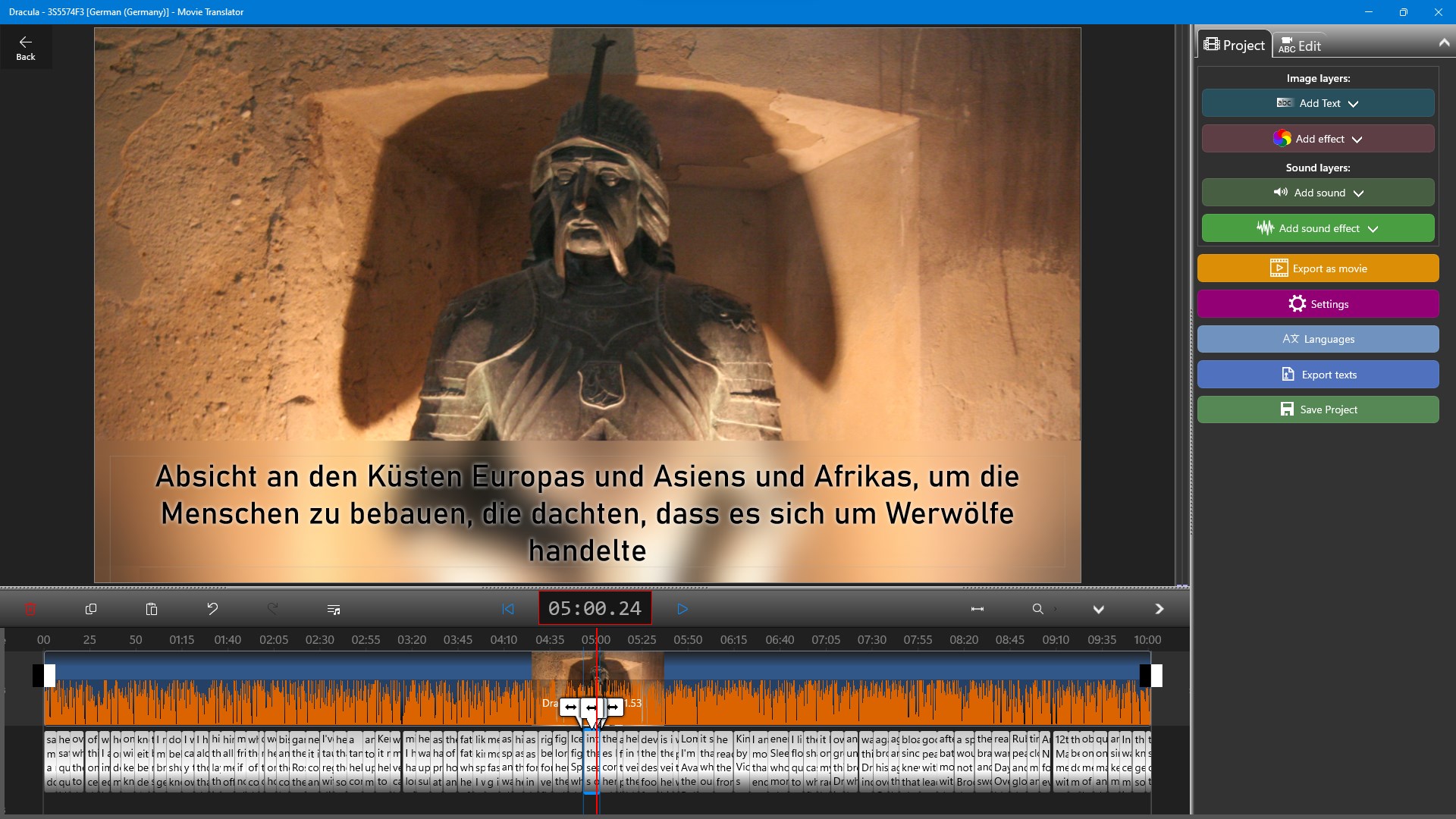The image size is (1456, 819).
Task: Click the right arrow chevron in the timeline toolbar
Action: point(1159,609)
